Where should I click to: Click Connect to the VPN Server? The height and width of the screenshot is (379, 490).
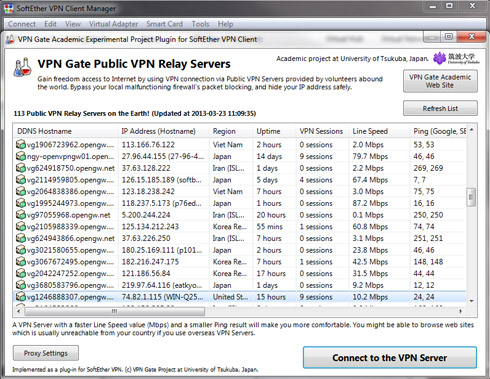[390, 358]
